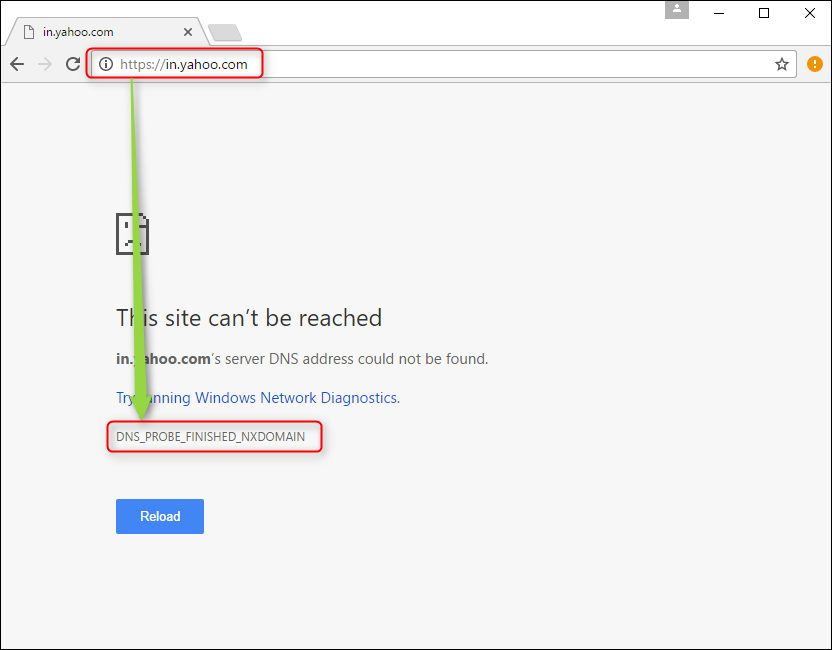This screenshot has height=650, width=832.
Task: Open site information icon in address bar
Action: tap(106, 64)
